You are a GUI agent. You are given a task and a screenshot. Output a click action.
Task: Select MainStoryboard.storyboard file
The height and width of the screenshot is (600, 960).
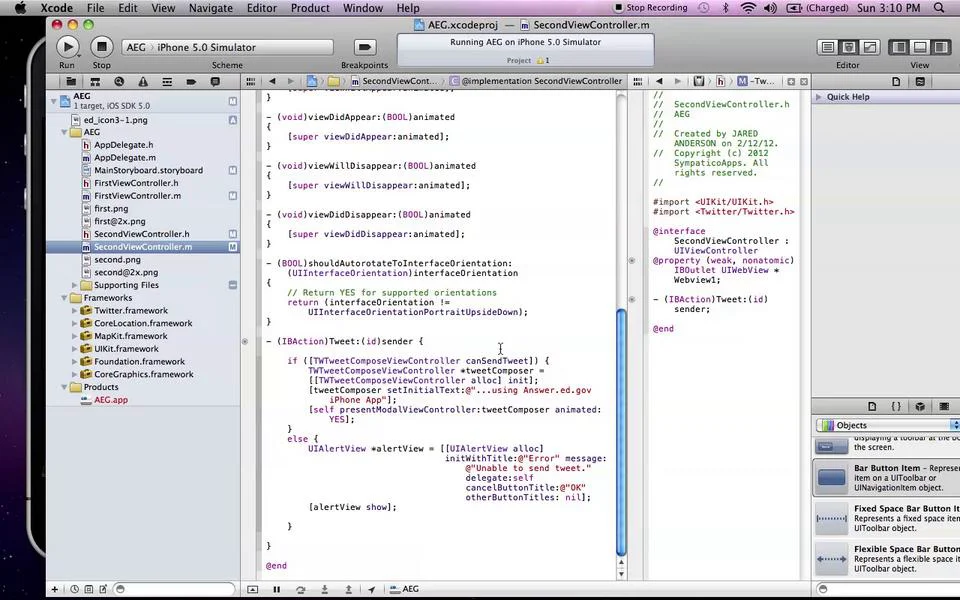[148, 170]
